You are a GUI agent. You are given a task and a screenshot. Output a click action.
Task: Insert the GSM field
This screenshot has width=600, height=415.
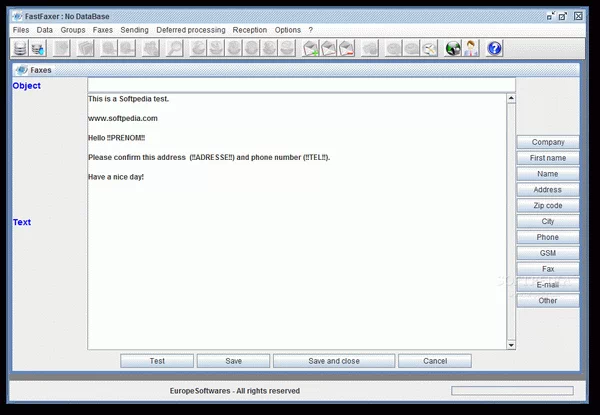click(548, 253)
